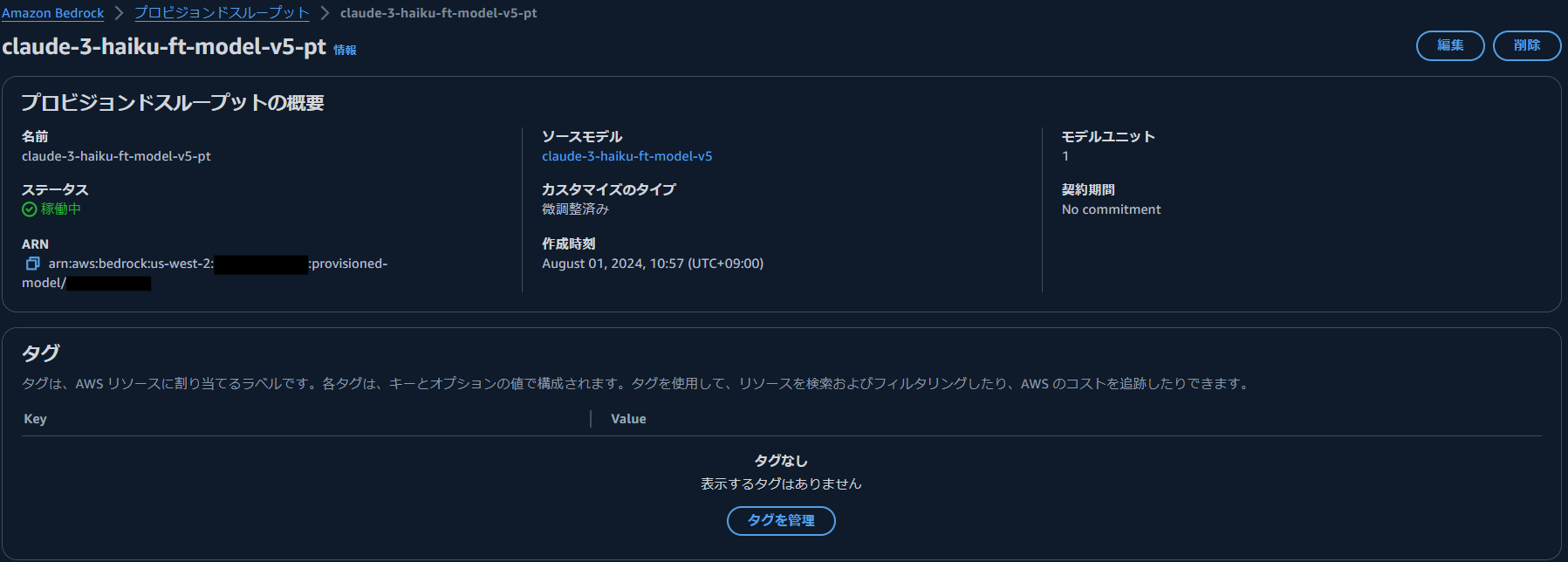The width and height of the screenshot is (1568, 562).
Task: Click the Value column header in tags table
Action: point(629,419)
